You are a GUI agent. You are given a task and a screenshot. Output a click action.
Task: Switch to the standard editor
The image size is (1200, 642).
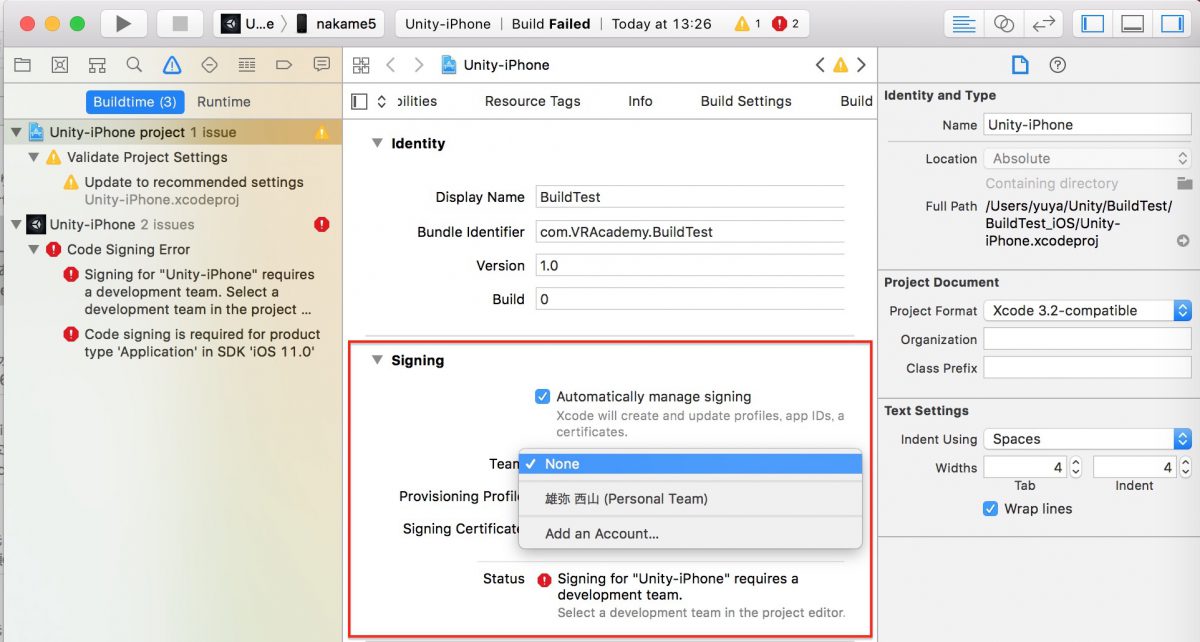[x=965, y=23]
